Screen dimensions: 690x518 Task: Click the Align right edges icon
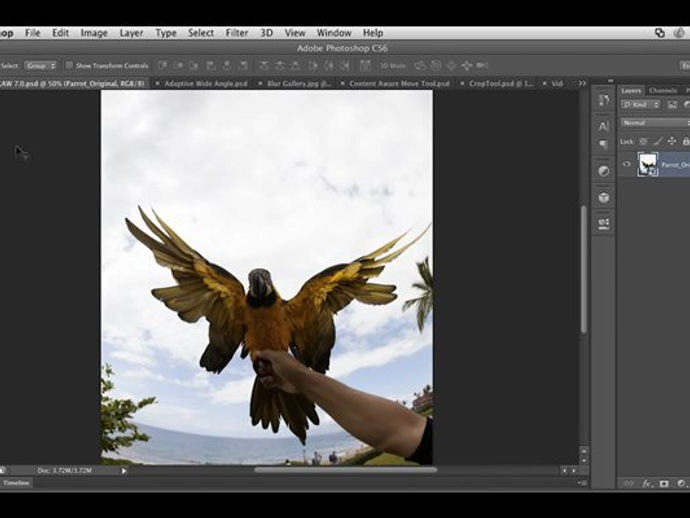[243, 66]
